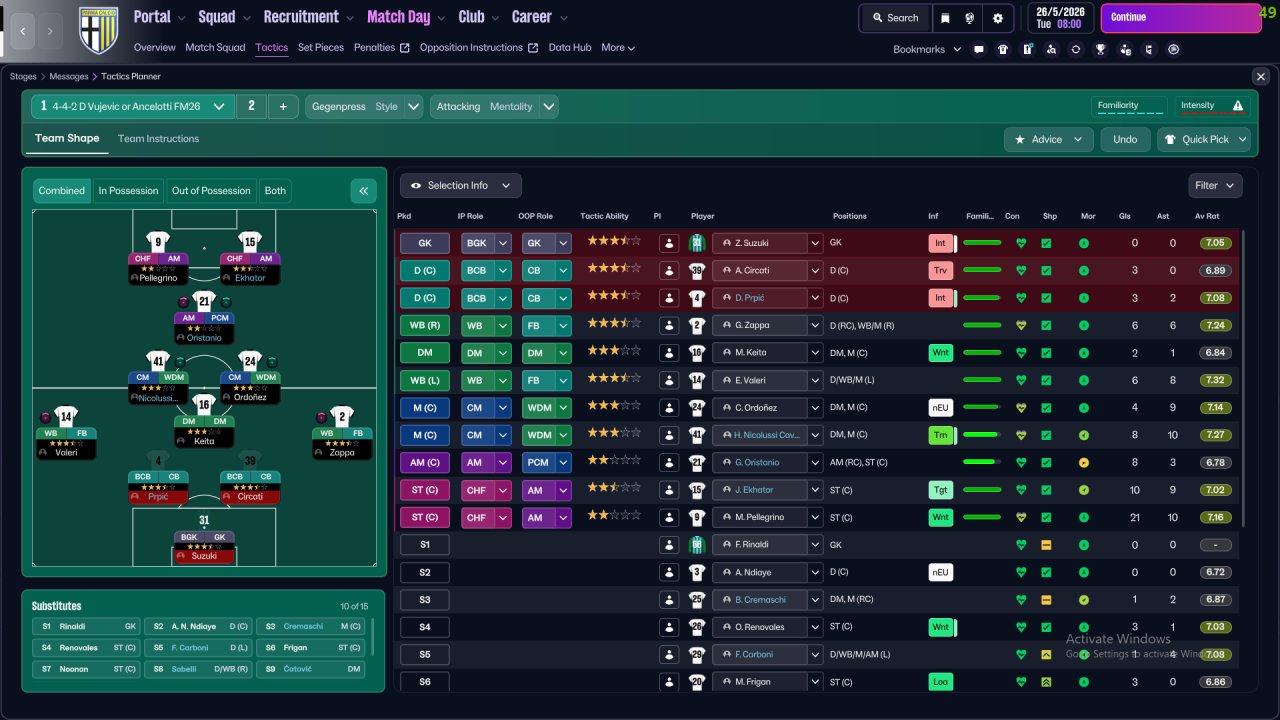Open the Intensity warning triangle icon
Screen dimensions: 1280x720
click(1238, 106)
